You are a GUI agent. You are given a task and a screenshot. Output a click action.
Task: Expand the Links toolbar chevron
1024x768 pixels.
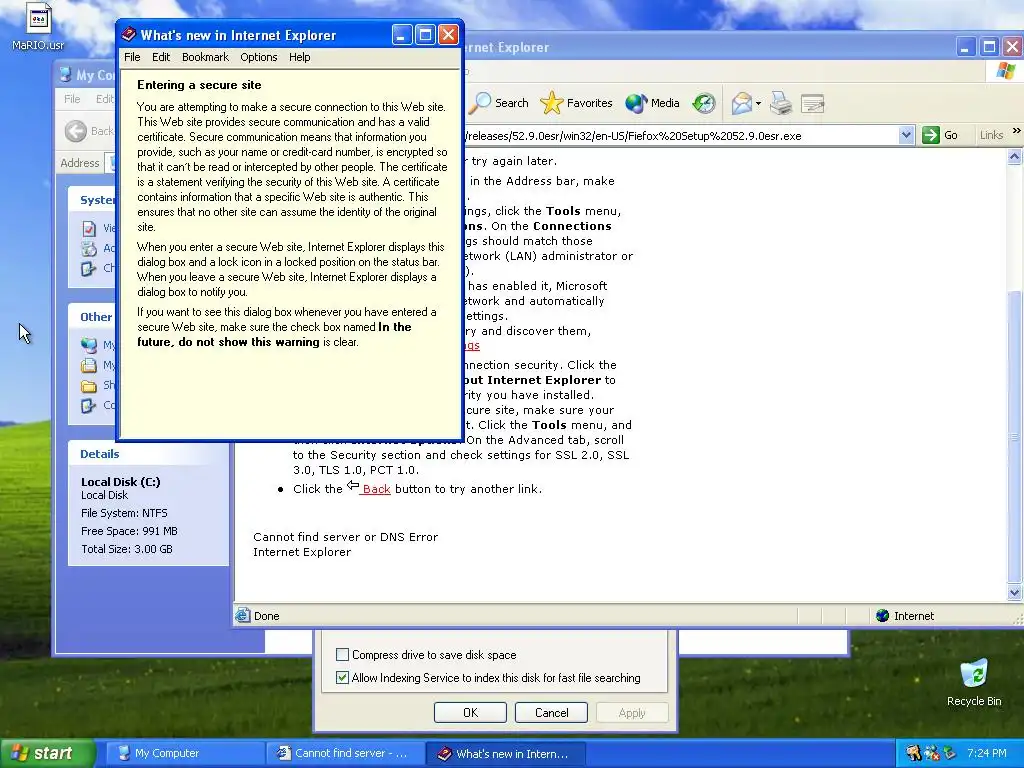[x=1016, y=131]
